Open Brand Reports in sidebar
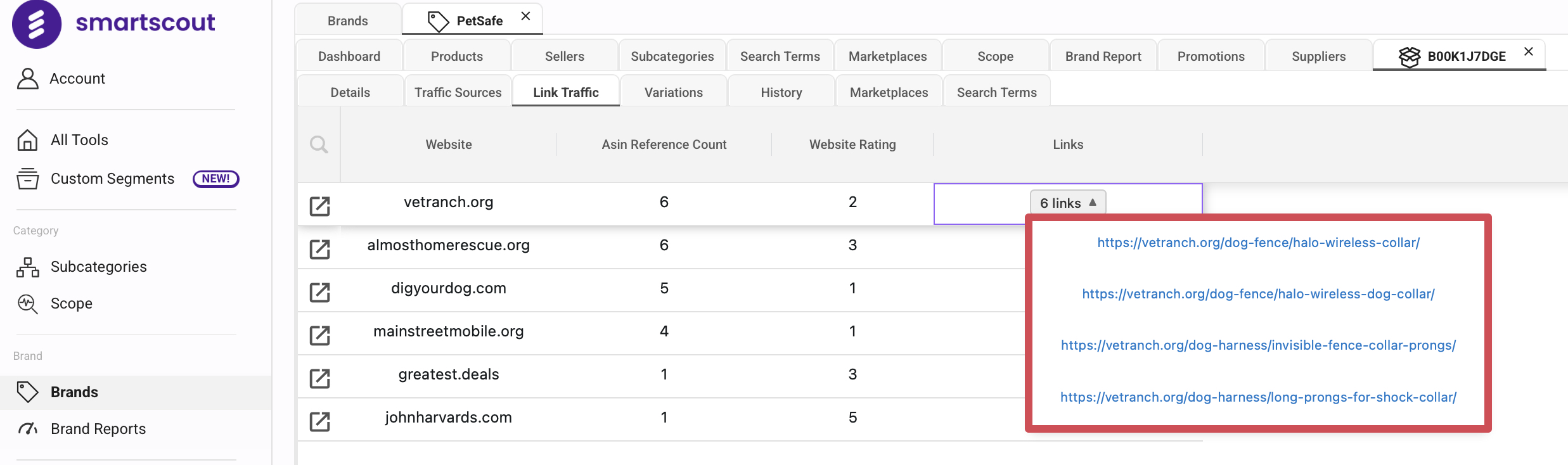This screenshot has height=465, width=1568. [x=98, y=429]
